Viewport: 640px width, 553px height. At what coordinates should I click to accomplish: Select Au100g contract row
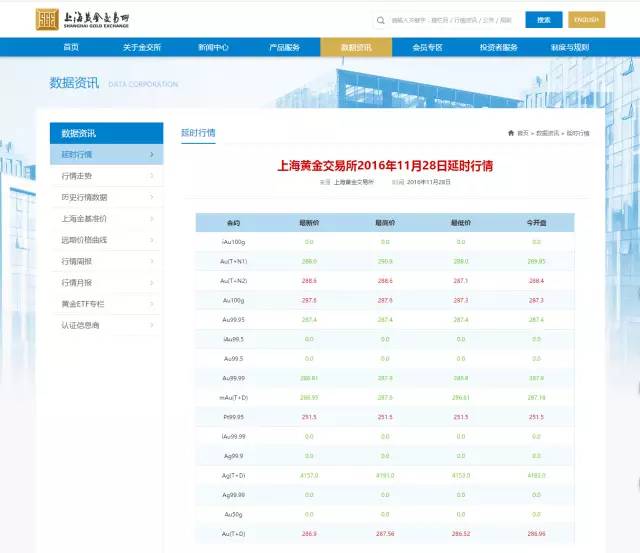(385, 300)
